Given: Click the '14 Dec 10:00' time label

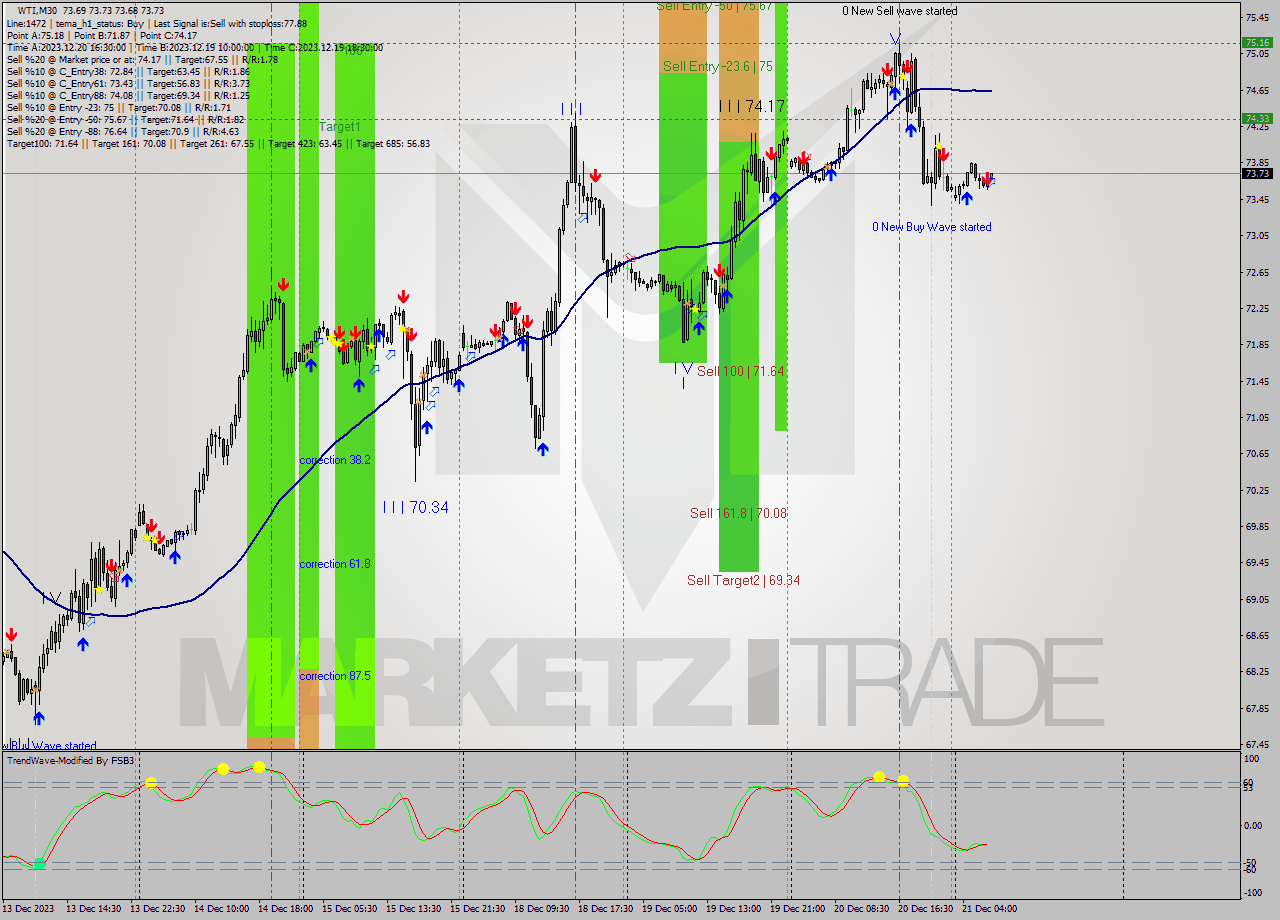Looking at the screenshot, I should point(222,908).
